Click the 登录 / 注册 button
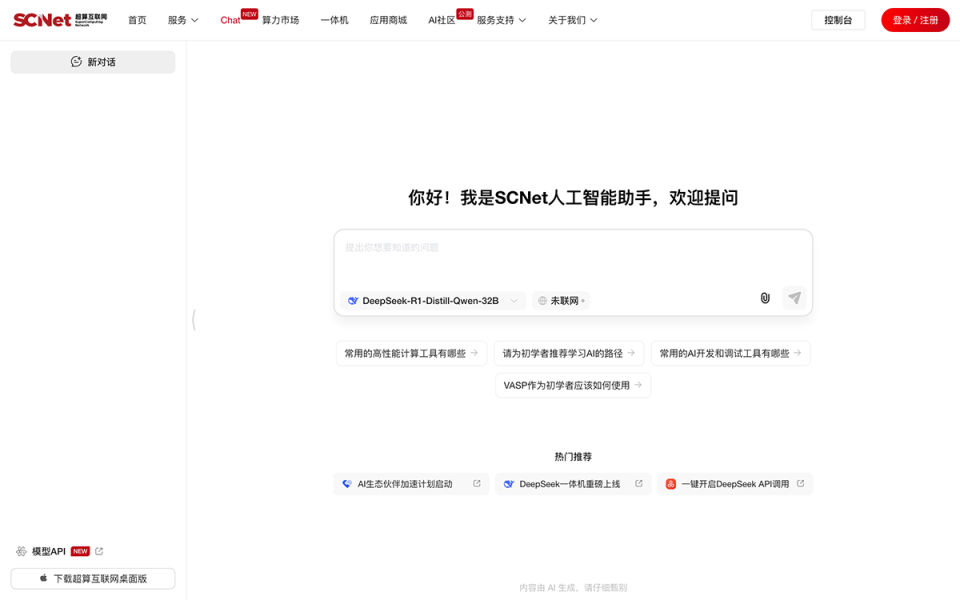 914,19
